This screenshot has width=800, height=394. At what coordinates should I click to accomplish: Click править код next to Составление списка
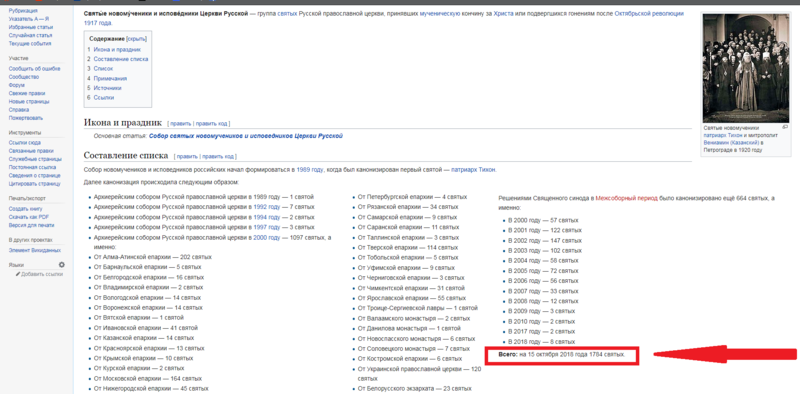click(x=218, y=157)
